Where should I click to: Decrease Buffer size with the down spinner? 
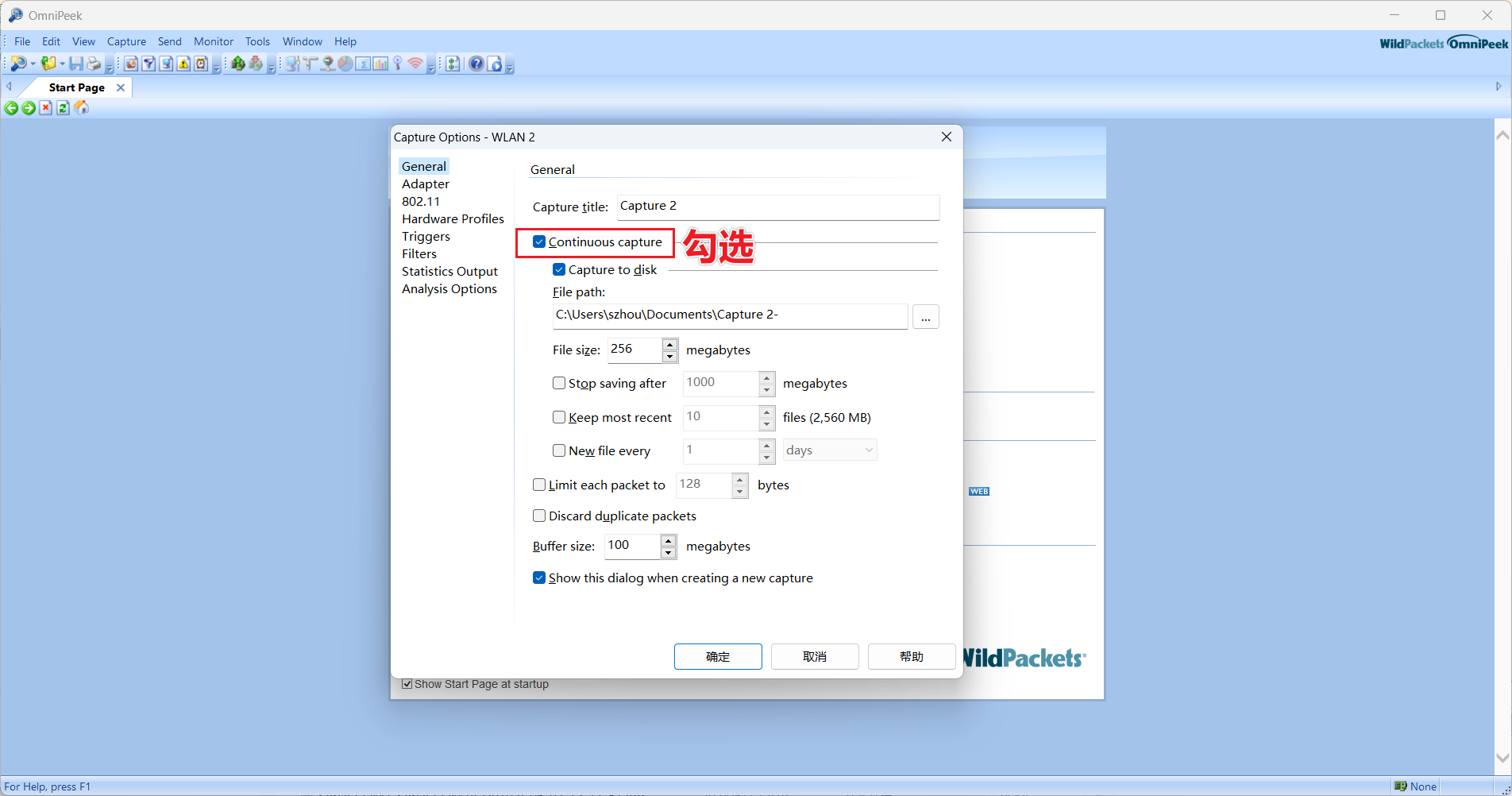click(x=669, y=553)
